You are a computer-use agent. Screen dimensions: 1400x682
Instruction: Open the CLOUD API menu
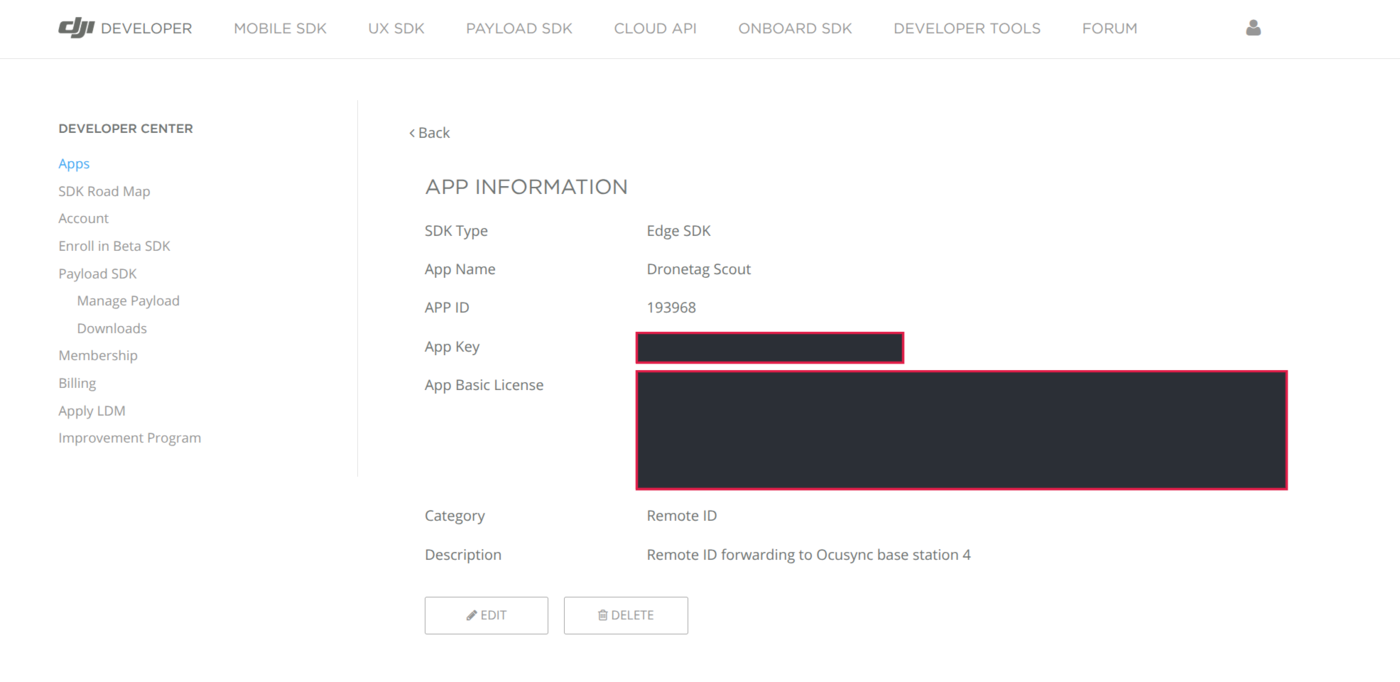pyautogui.click(x=655, y=28)
